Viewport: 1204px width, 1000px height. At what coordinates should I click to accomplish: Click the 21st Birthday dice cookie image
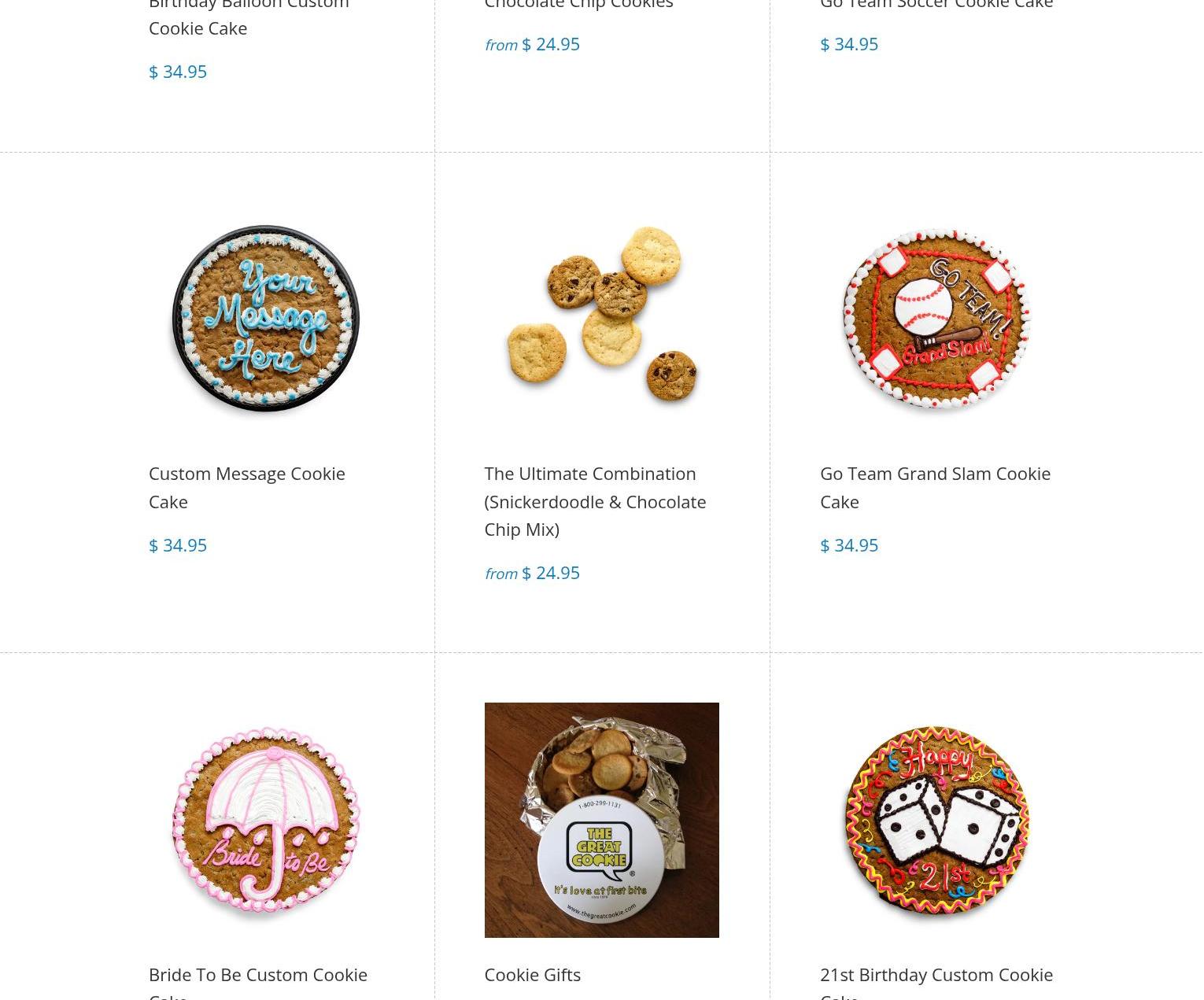pos(936,820)
